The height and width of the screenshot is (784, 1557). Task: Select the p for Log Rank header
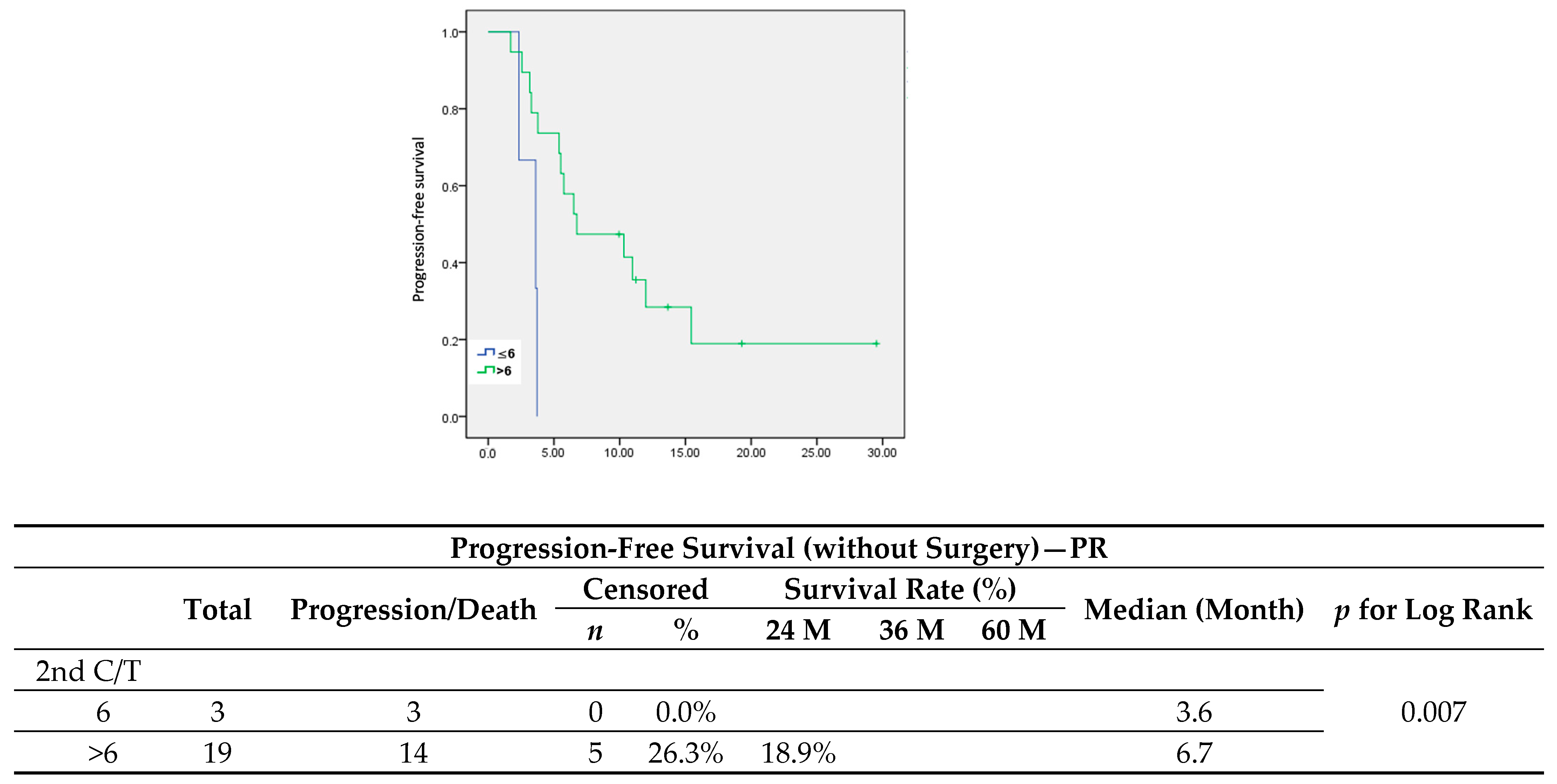[1433, 609]
